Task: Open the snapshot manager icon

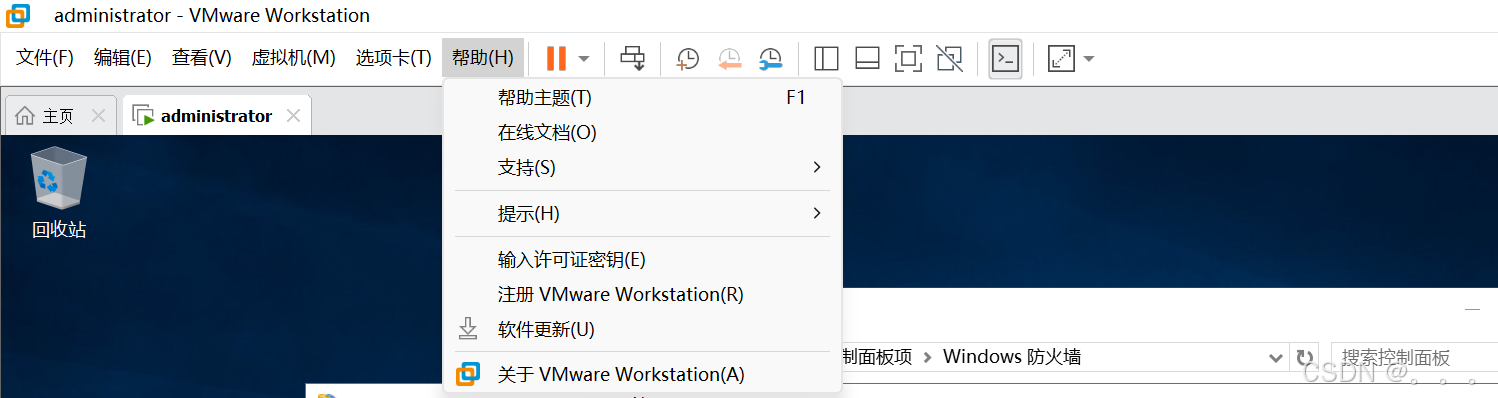Action: [771, 58]
